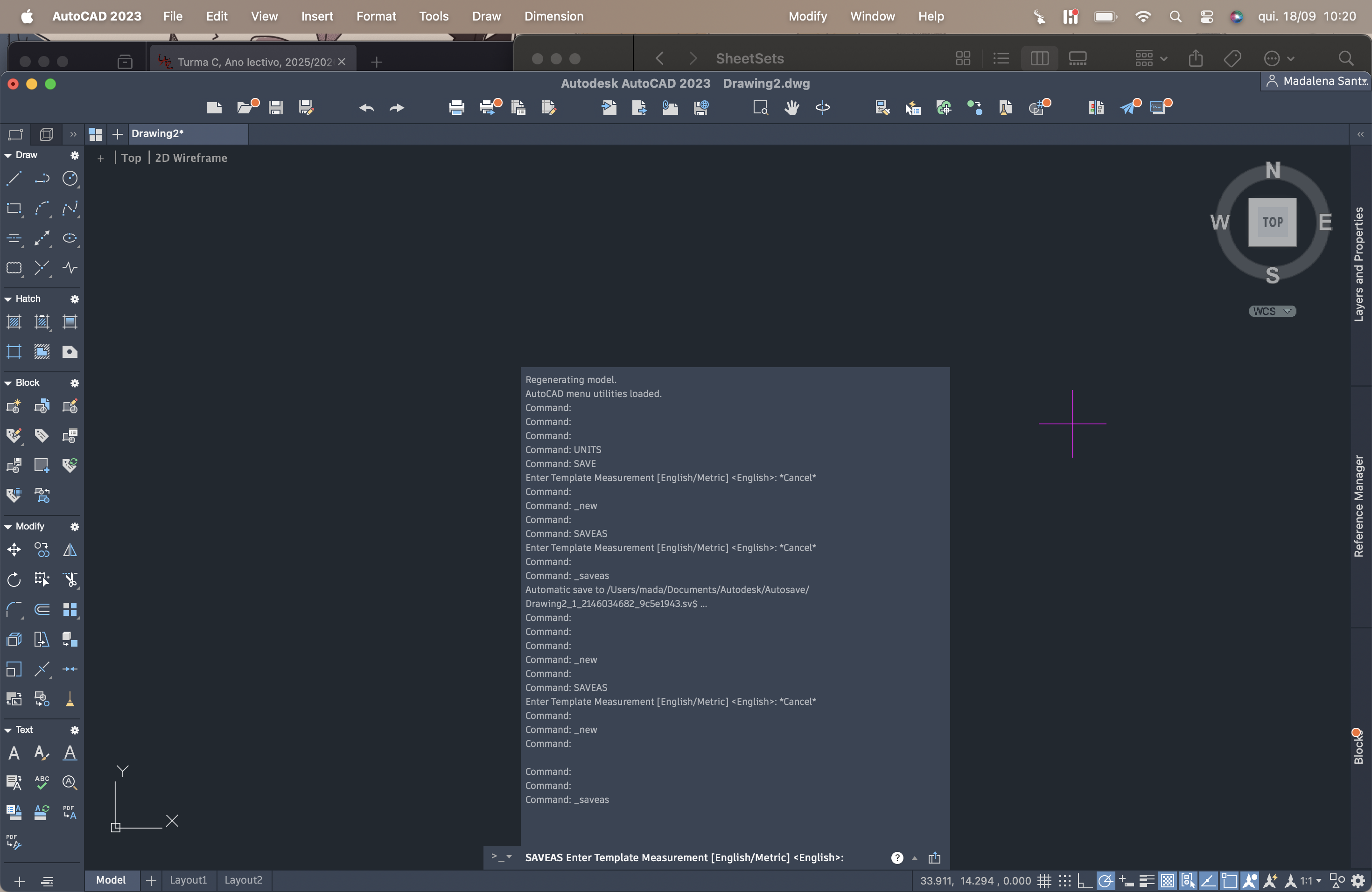Toggle snap mode dots icon

pyautogui.click(x=1065, y=880)
